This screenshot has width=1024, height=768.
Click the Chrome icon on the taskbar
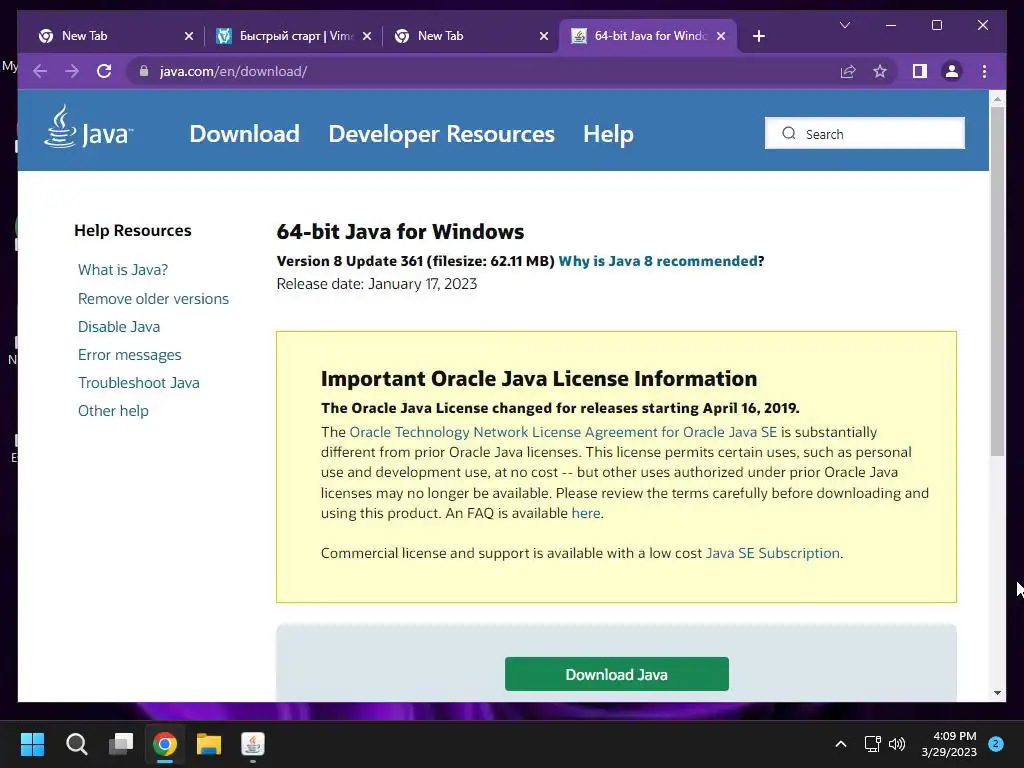tap(165, 744)
